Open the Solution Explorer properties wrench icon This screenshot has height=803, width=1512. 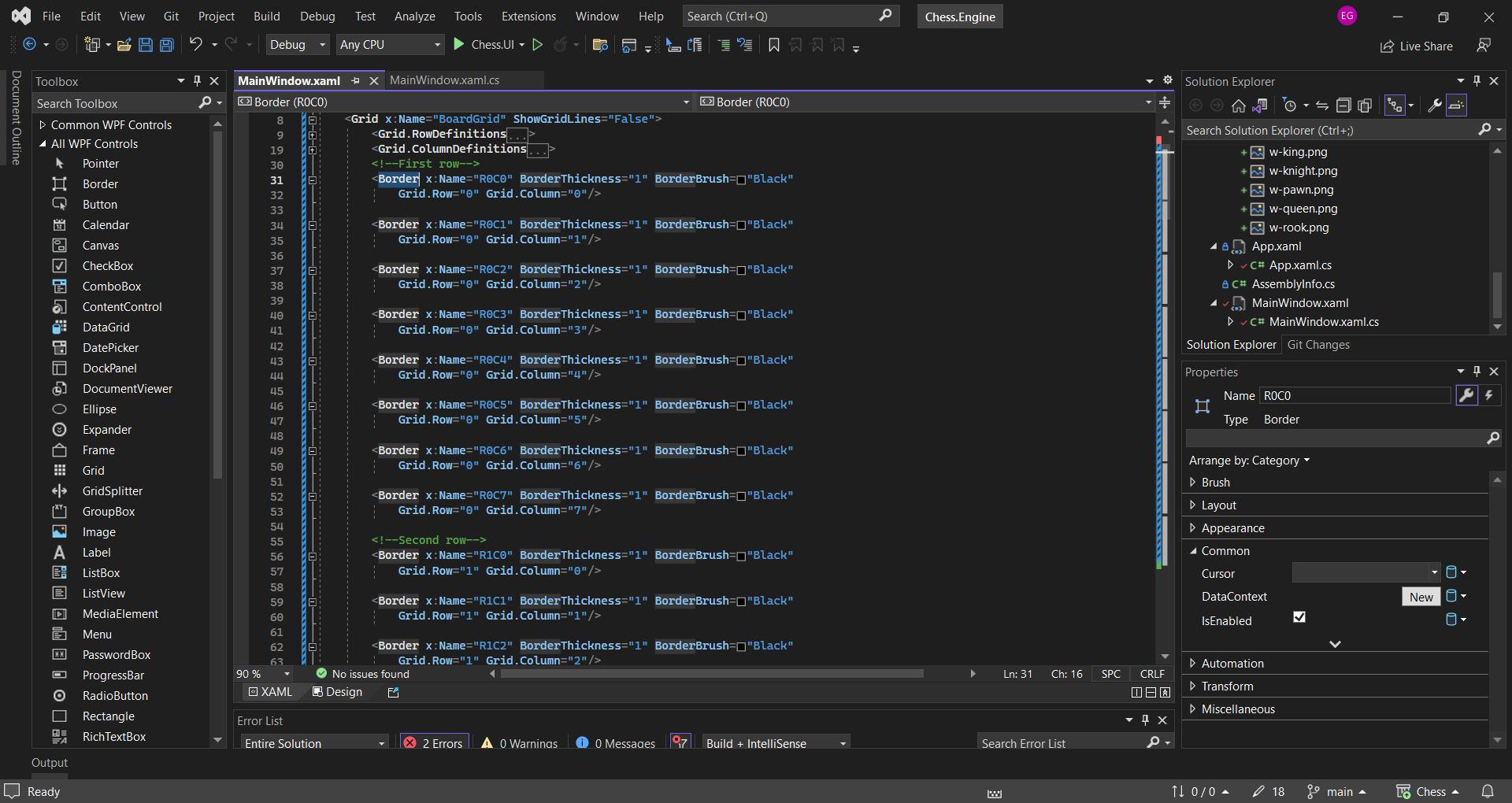pos(1435,105)
